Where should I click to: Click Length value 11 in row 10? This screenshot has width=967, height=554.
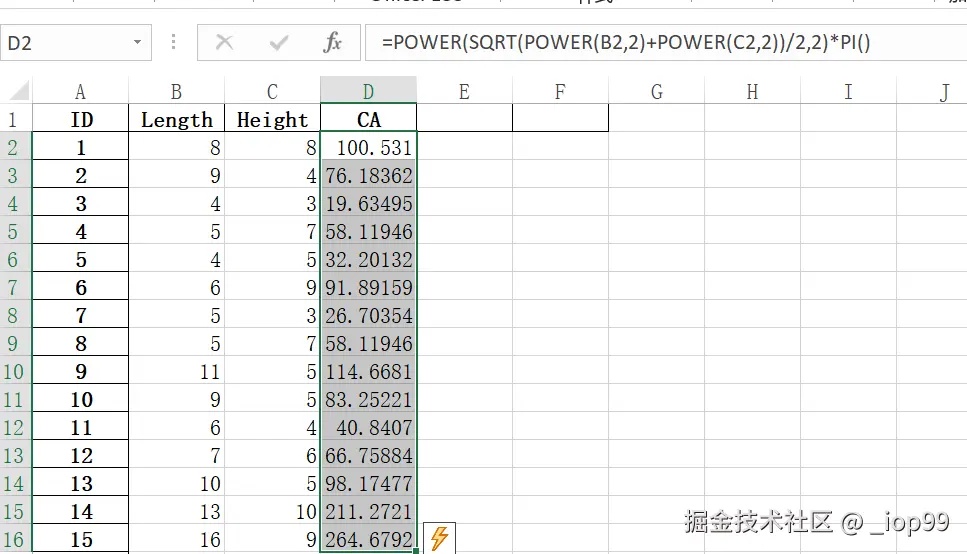176,371
